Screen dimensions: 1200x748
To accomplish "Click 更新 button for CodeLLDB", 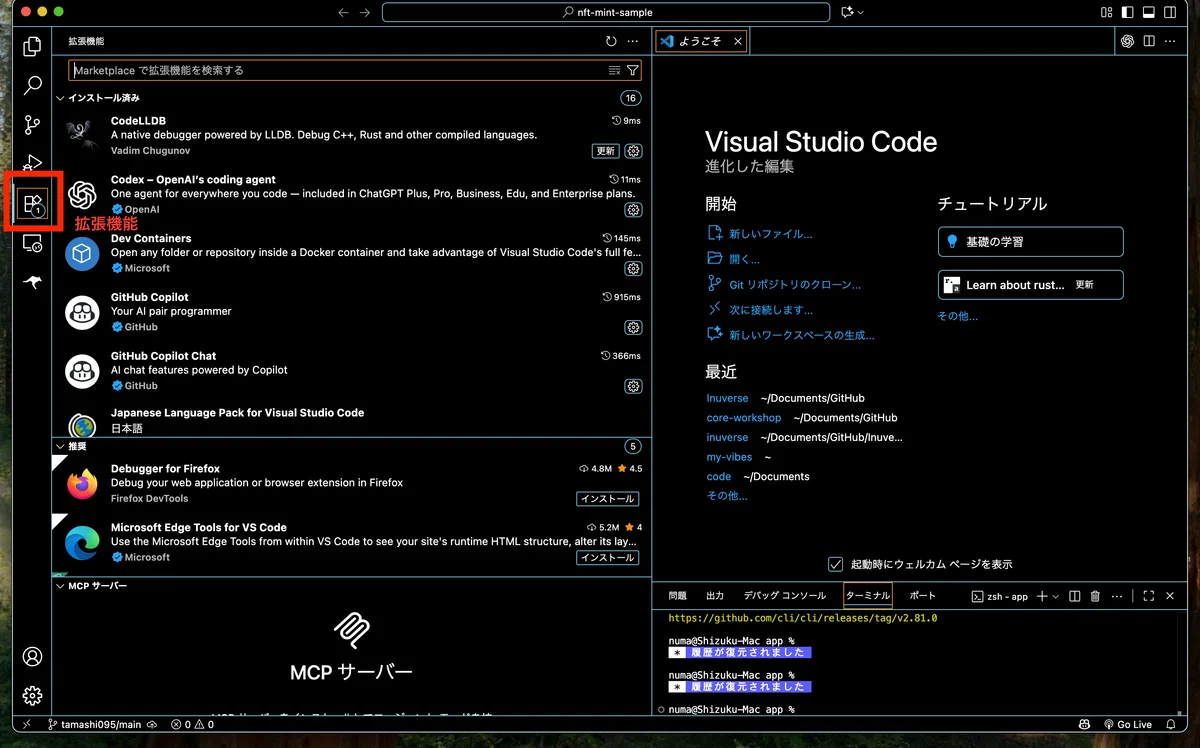I will click(x=606, y=151).
